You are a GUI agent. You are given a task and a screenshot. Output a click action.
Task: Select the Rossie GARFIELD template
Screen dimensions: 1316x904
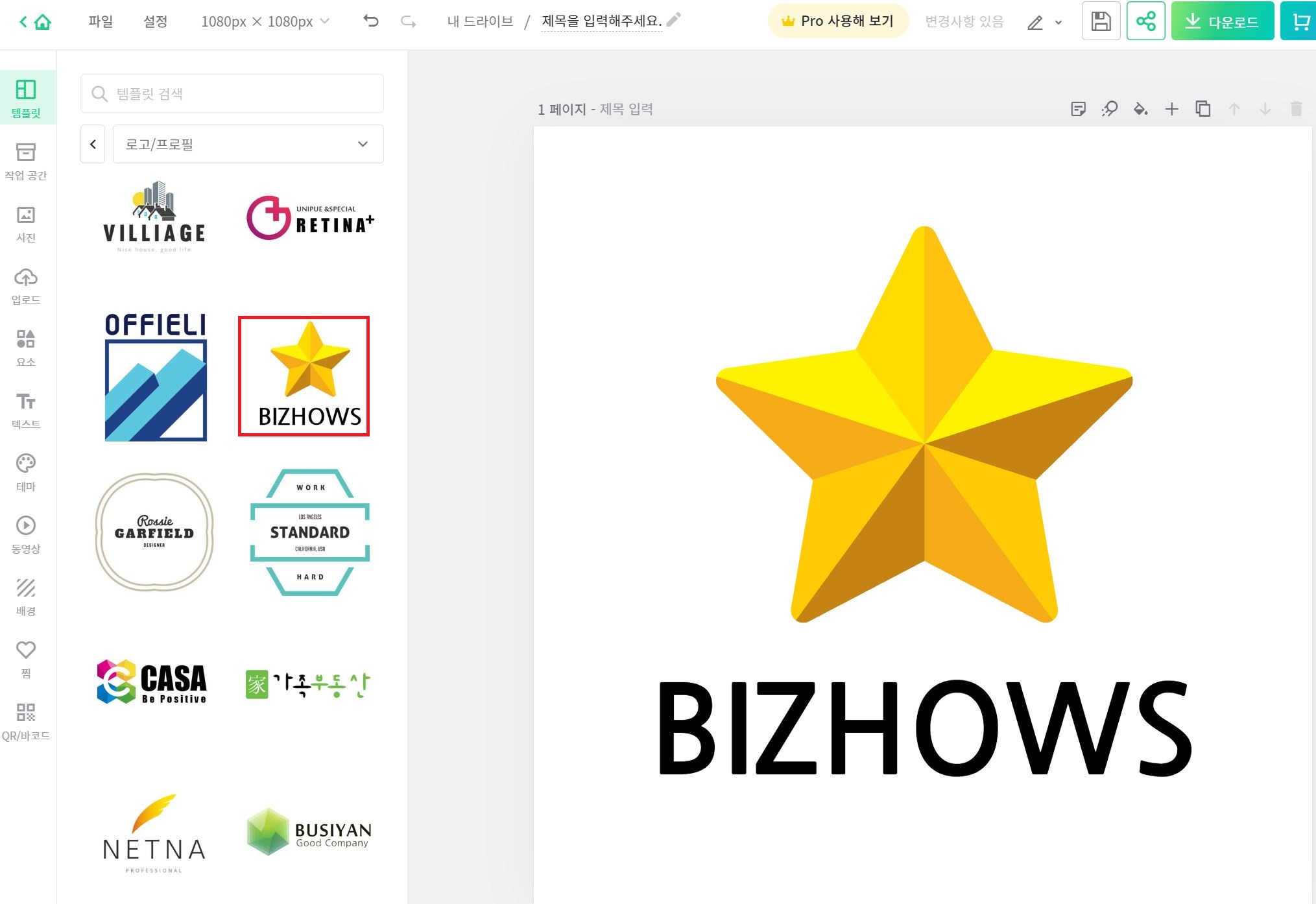154,532
